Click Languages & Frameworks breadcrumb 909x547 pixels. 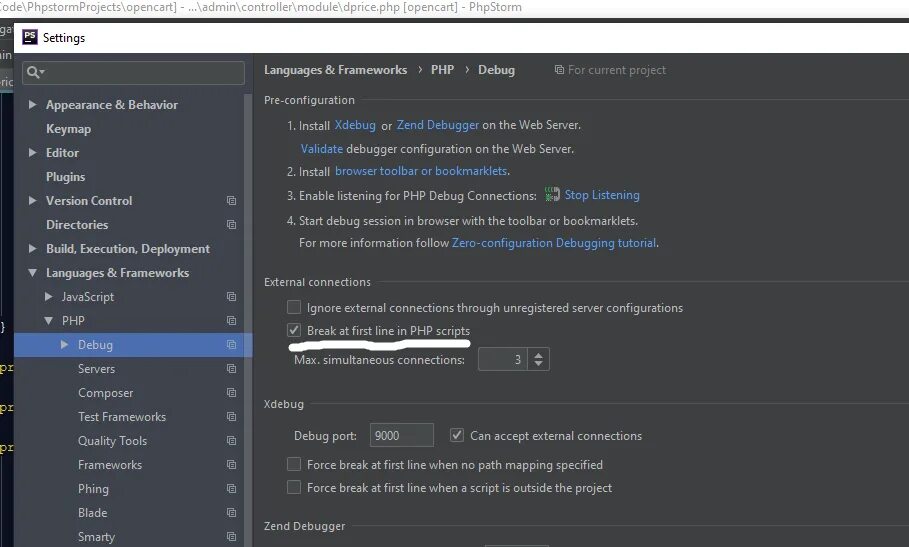[336, 70]
